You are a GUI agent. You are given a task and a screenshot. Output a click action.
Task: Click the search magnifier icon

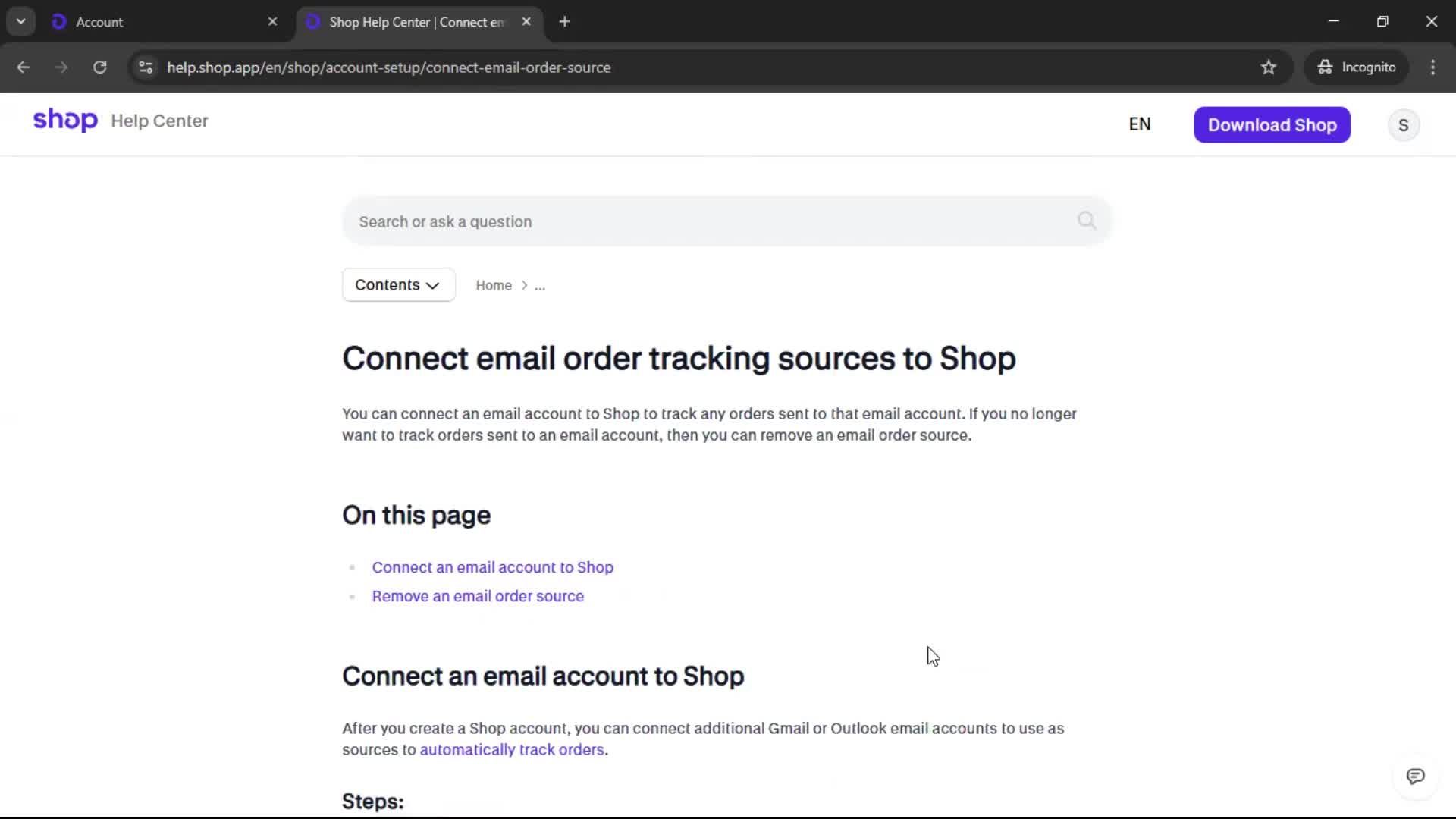click(1086, 221)
